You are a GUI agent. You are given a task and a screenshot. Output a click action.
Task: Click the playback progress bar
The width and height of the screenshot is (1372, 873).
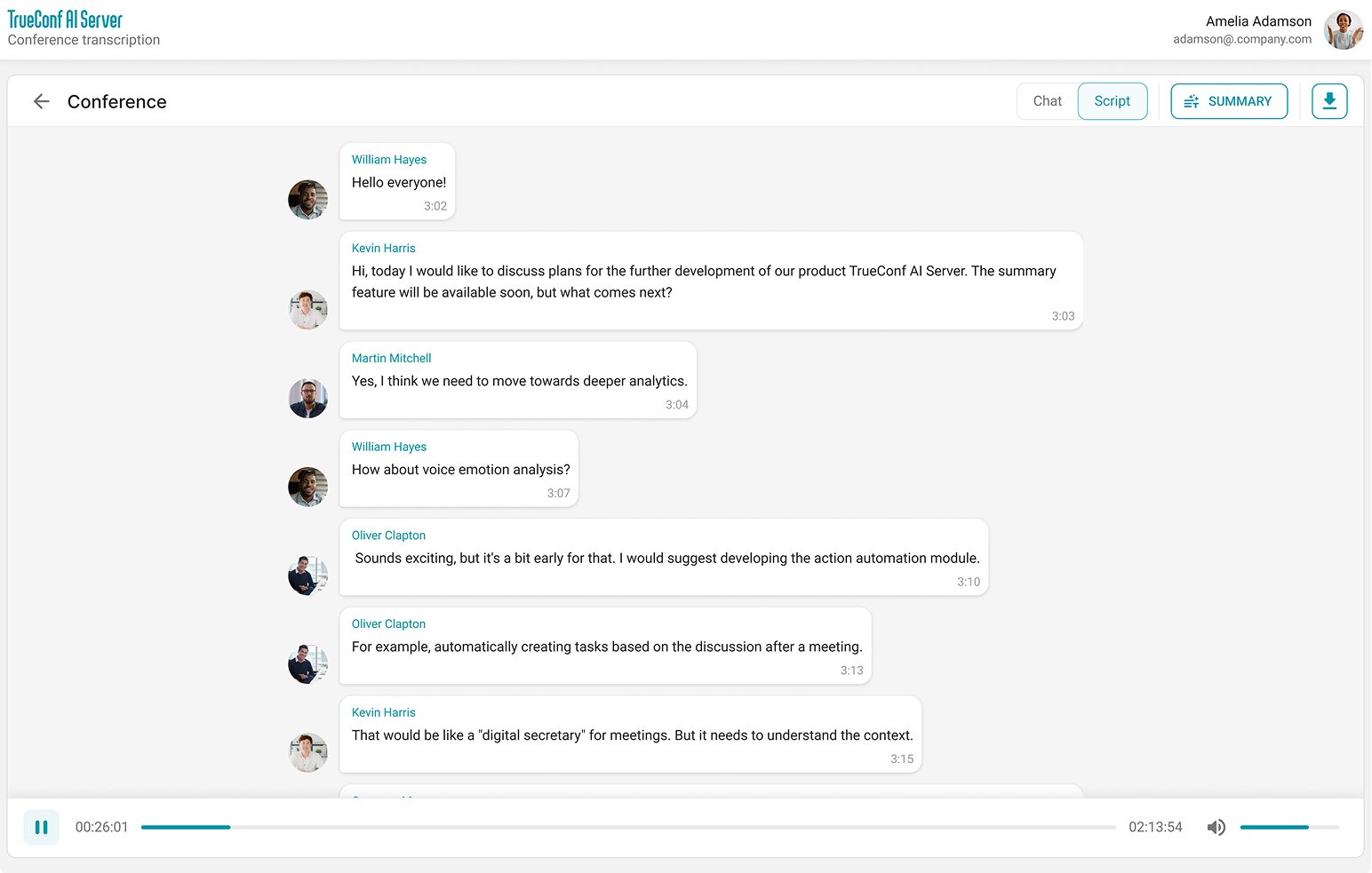pos(627,827)
